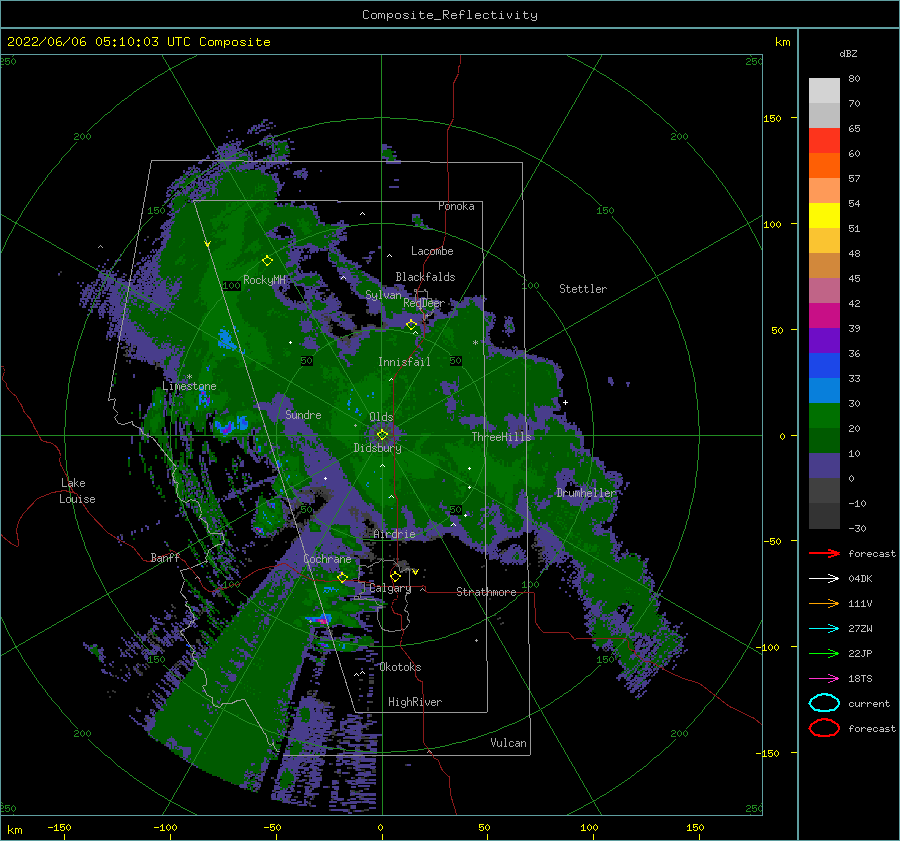Click the Okotoks town label

coord(400,667)
